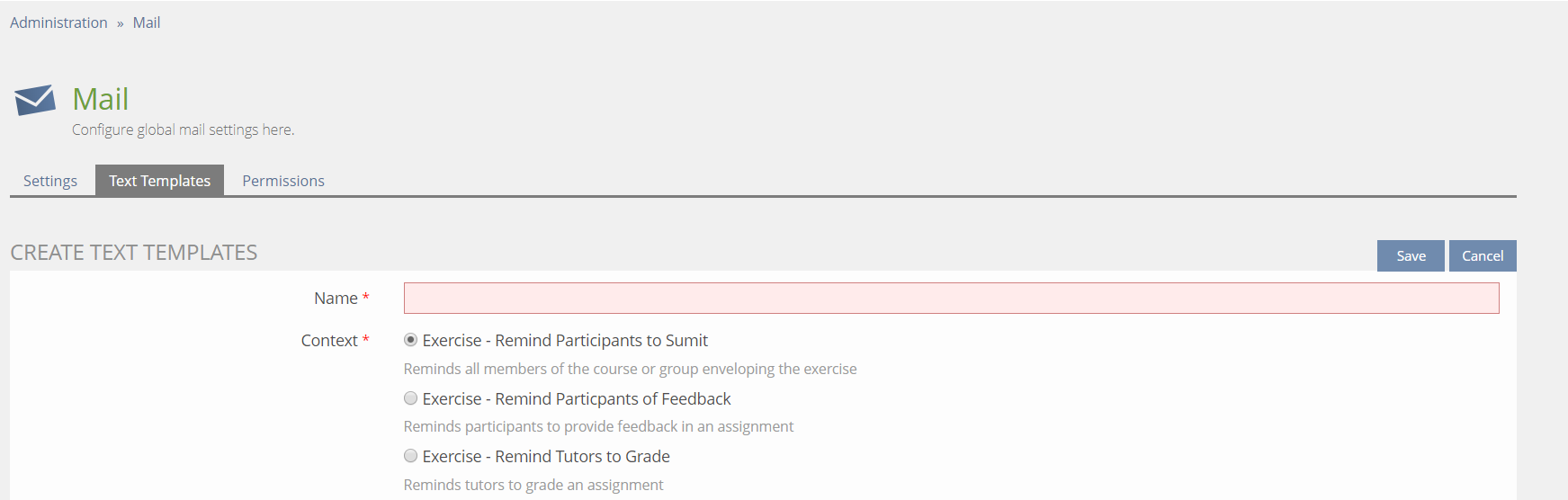Focus the Name input field
Screen dimensions: 1568x500
[951, 299]
